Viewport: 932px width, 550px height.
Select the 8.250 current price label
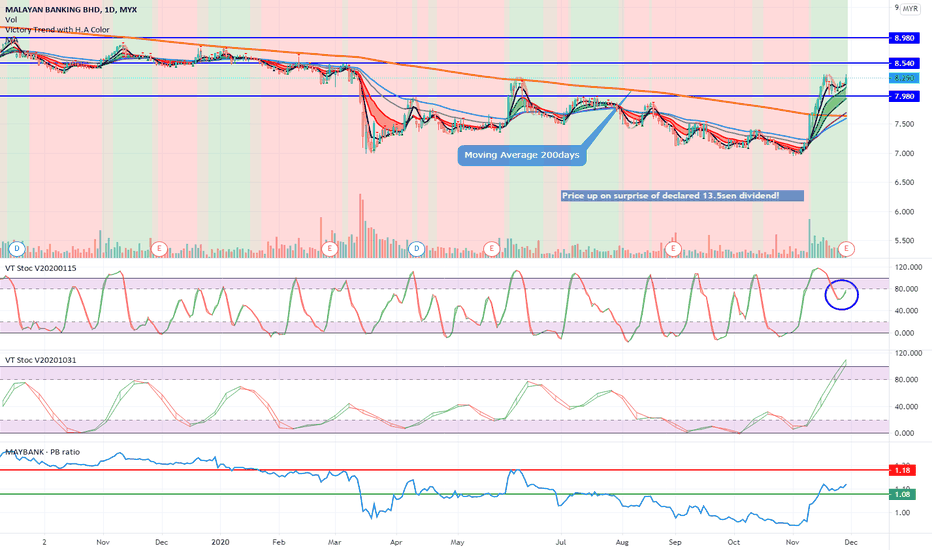(904, 78)
